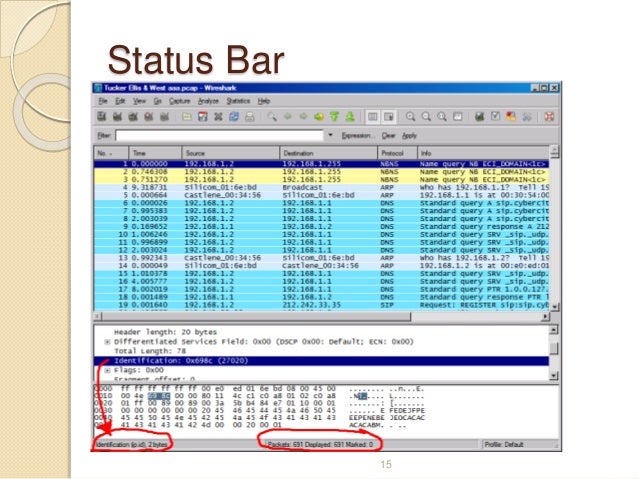The height and width of the screenshot is (479, 638).
Task: Open the Analyze menu
Action: click(x=208, y=101)
